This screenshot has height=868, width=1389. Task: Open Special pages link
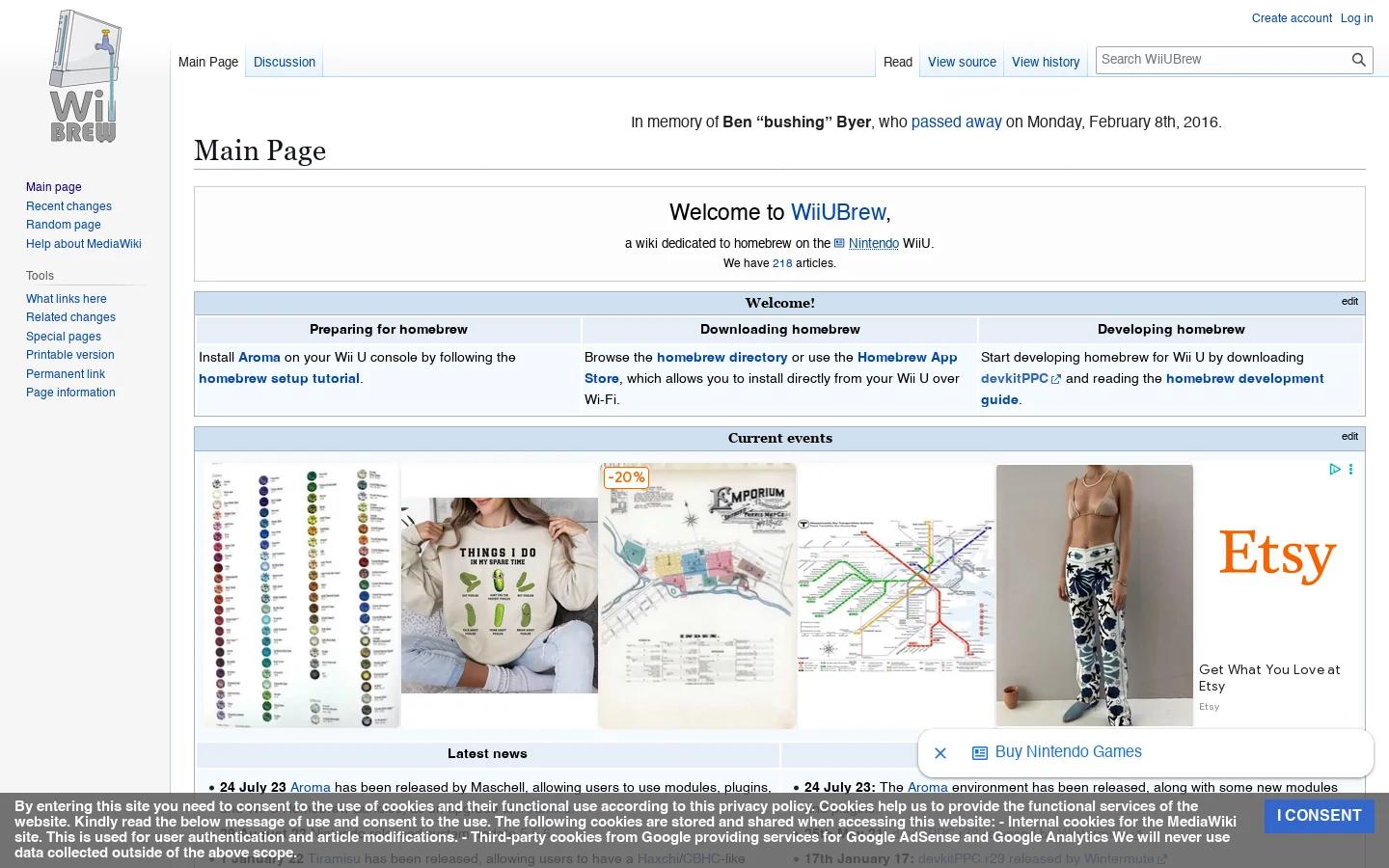pos(64,337)
